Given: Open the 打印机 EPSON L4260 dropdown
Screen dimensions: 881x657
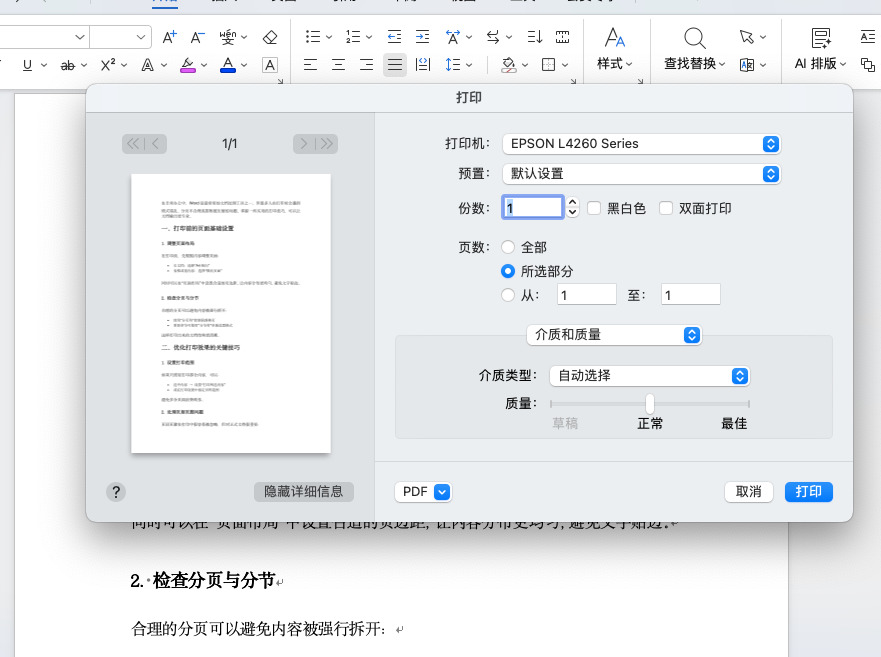Looking at the screenshot, I should pos(641,144).
